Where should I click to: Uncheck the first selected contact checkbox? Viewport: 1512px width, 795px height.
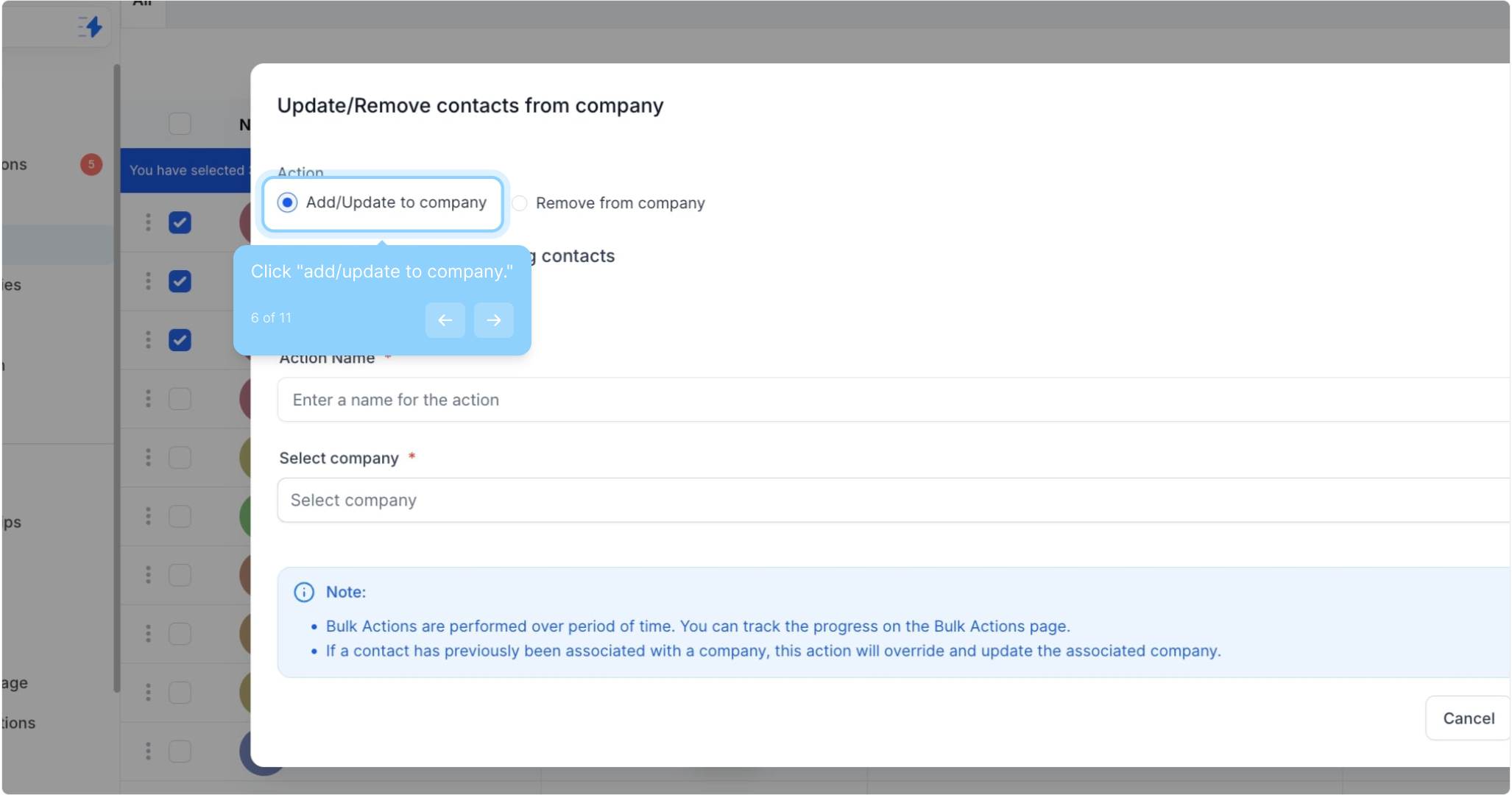click(x=180, y=222)
